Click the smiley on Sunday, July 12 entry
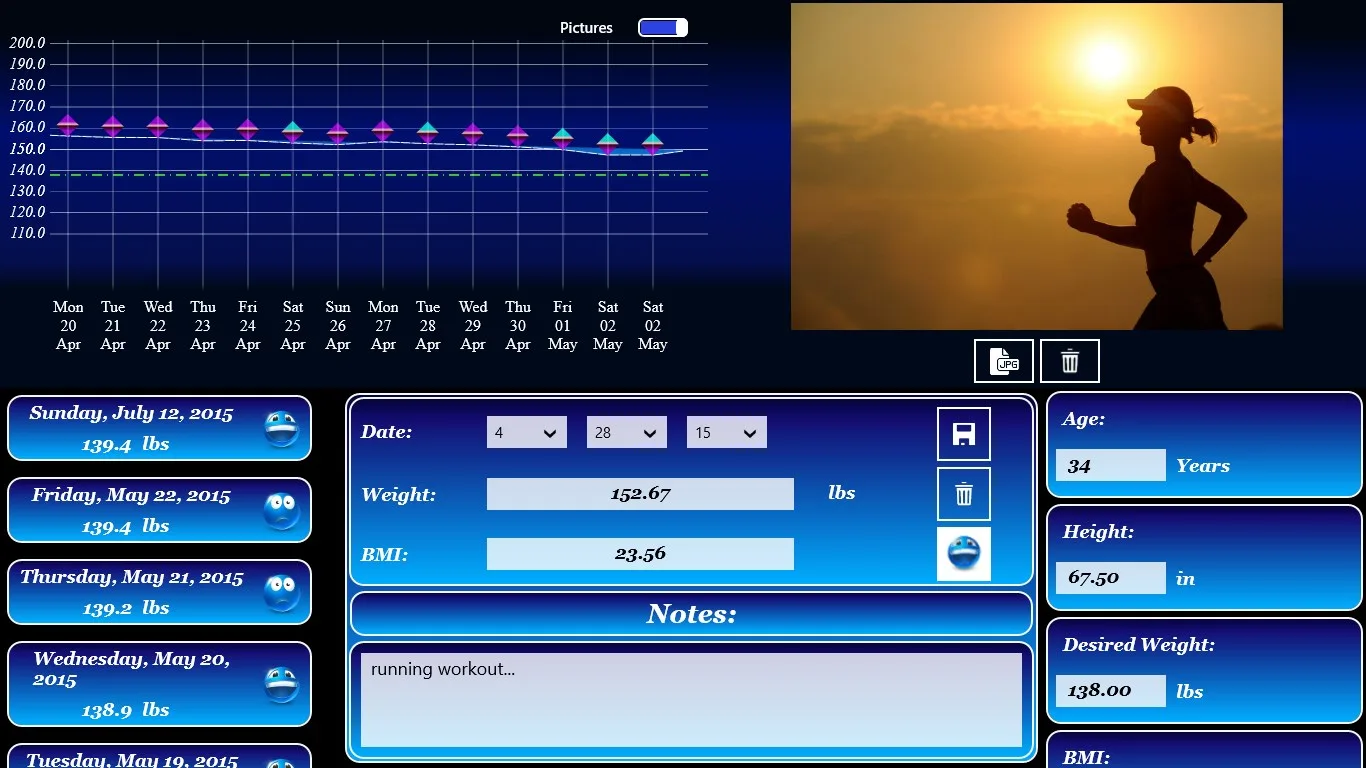Viewport: 1366px width, 768px height. coord(282,429)
